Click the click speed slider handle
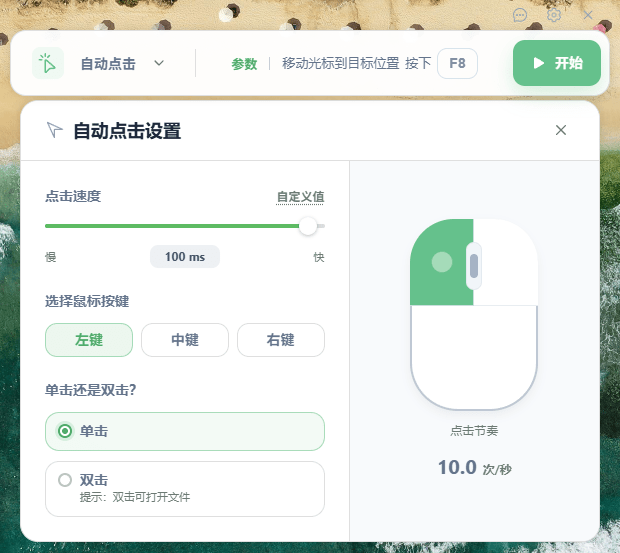The image size is (620, 553). tap(308, 226)
